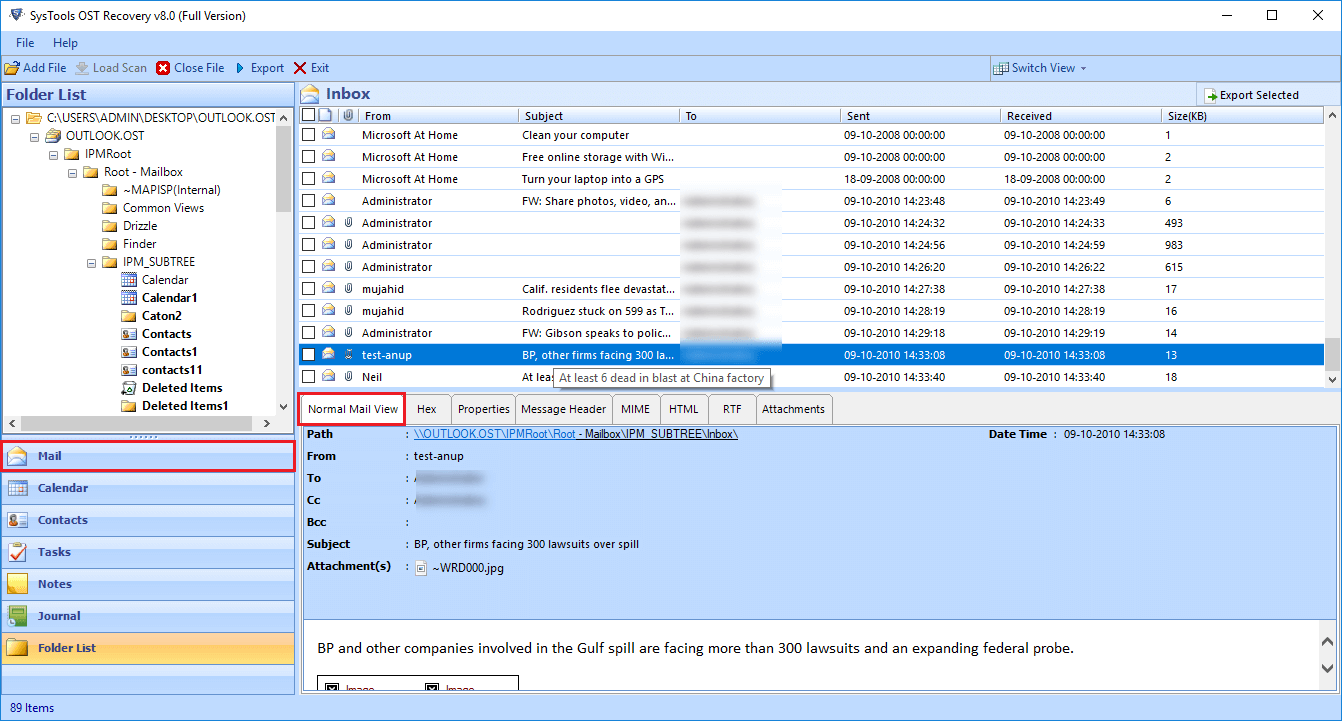Image resolution: width=1342 pixels, height=721 pixels.
Task: Click the Calendar1 folder icon in tree
Action: tap(128, 298)
